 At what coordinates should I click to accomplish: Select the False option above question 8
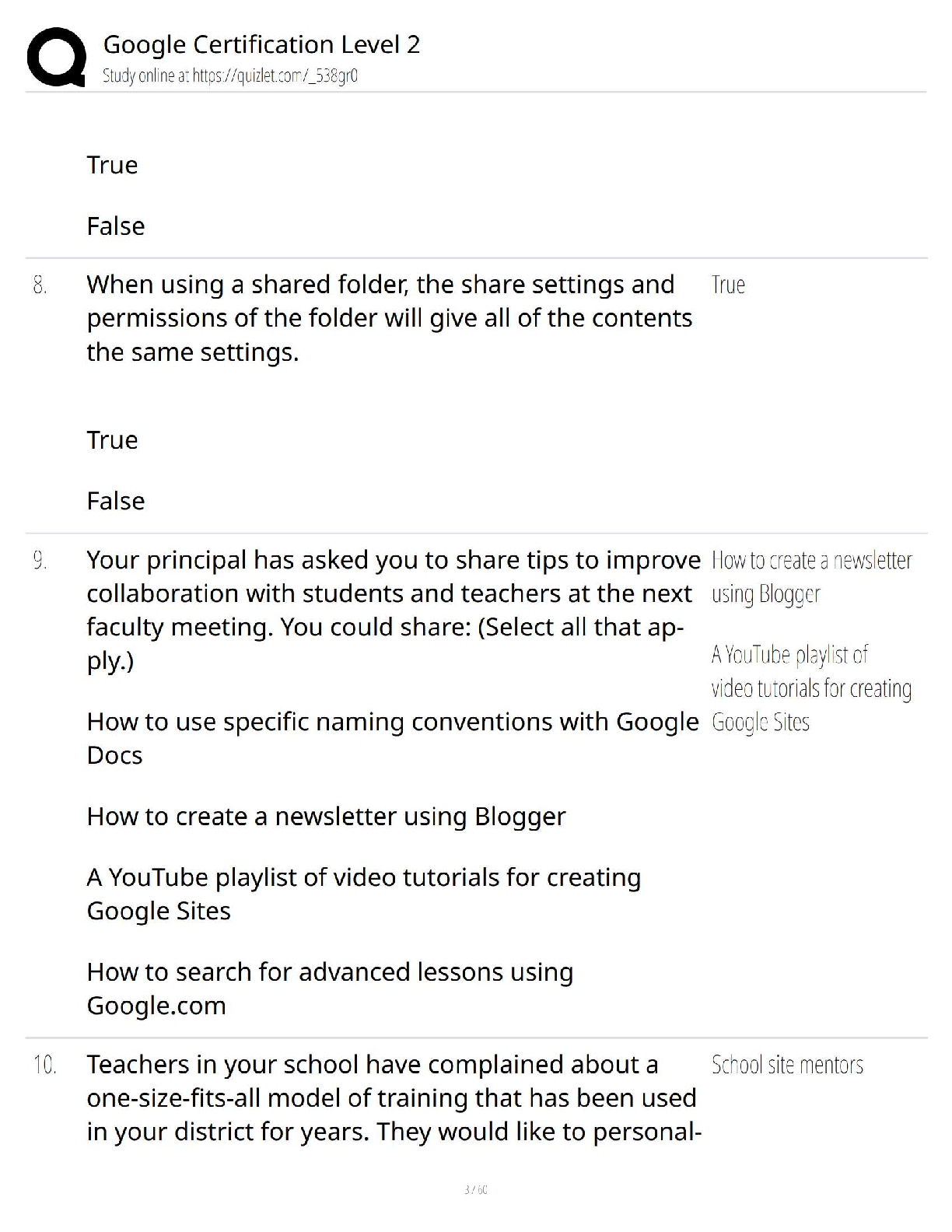(115, 226)
